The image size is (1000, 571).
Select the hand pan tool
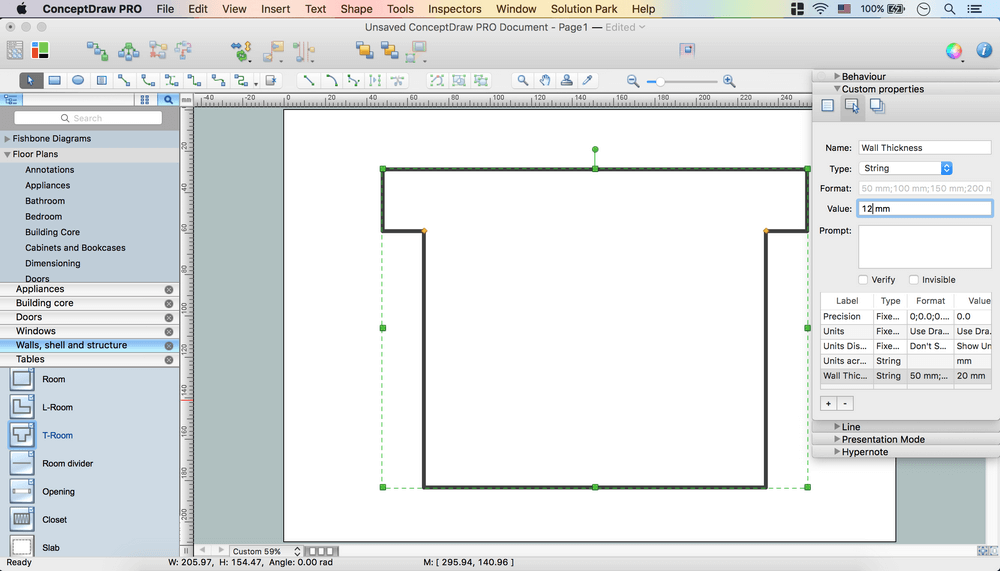click(x=544, y=80)
